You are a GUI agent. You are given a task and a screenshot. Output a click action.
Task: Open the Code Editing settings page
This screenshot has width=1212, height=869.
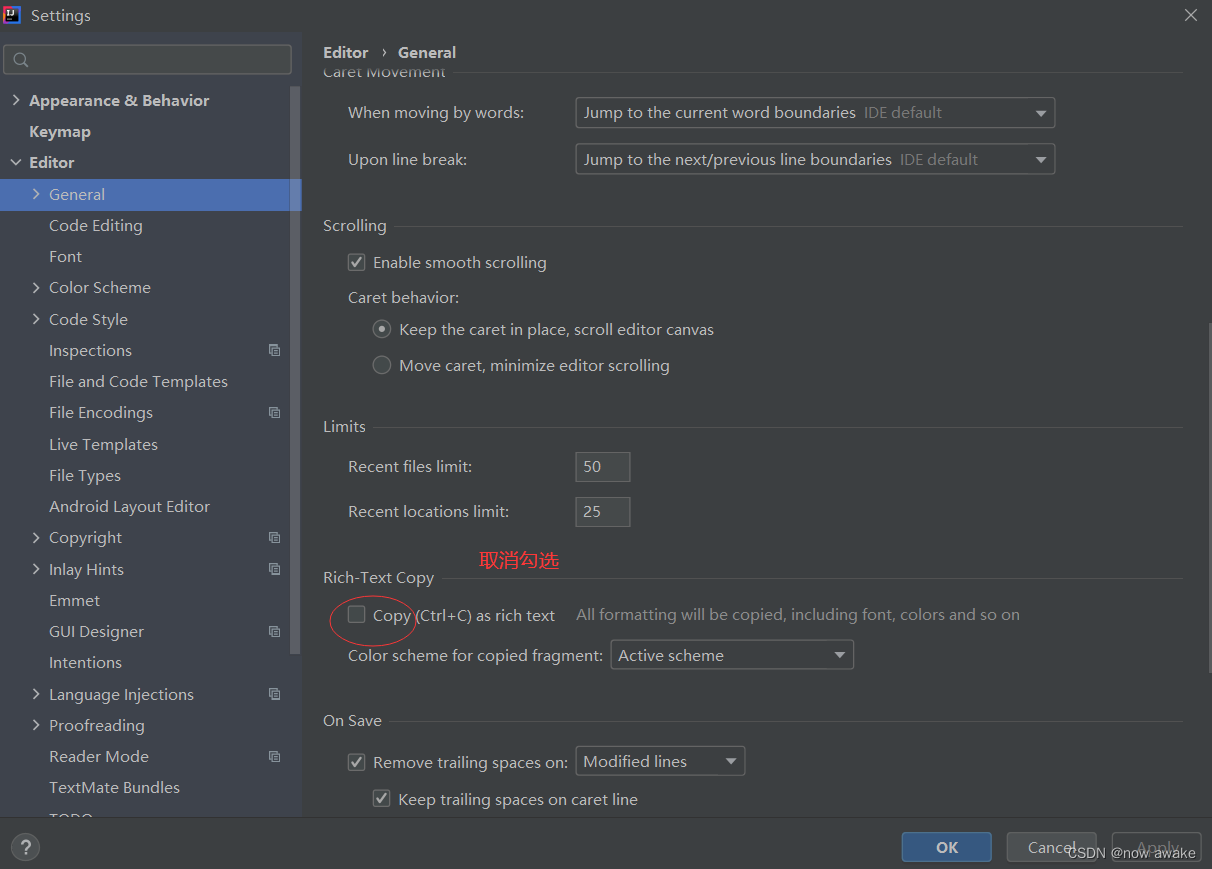point(96,225)
